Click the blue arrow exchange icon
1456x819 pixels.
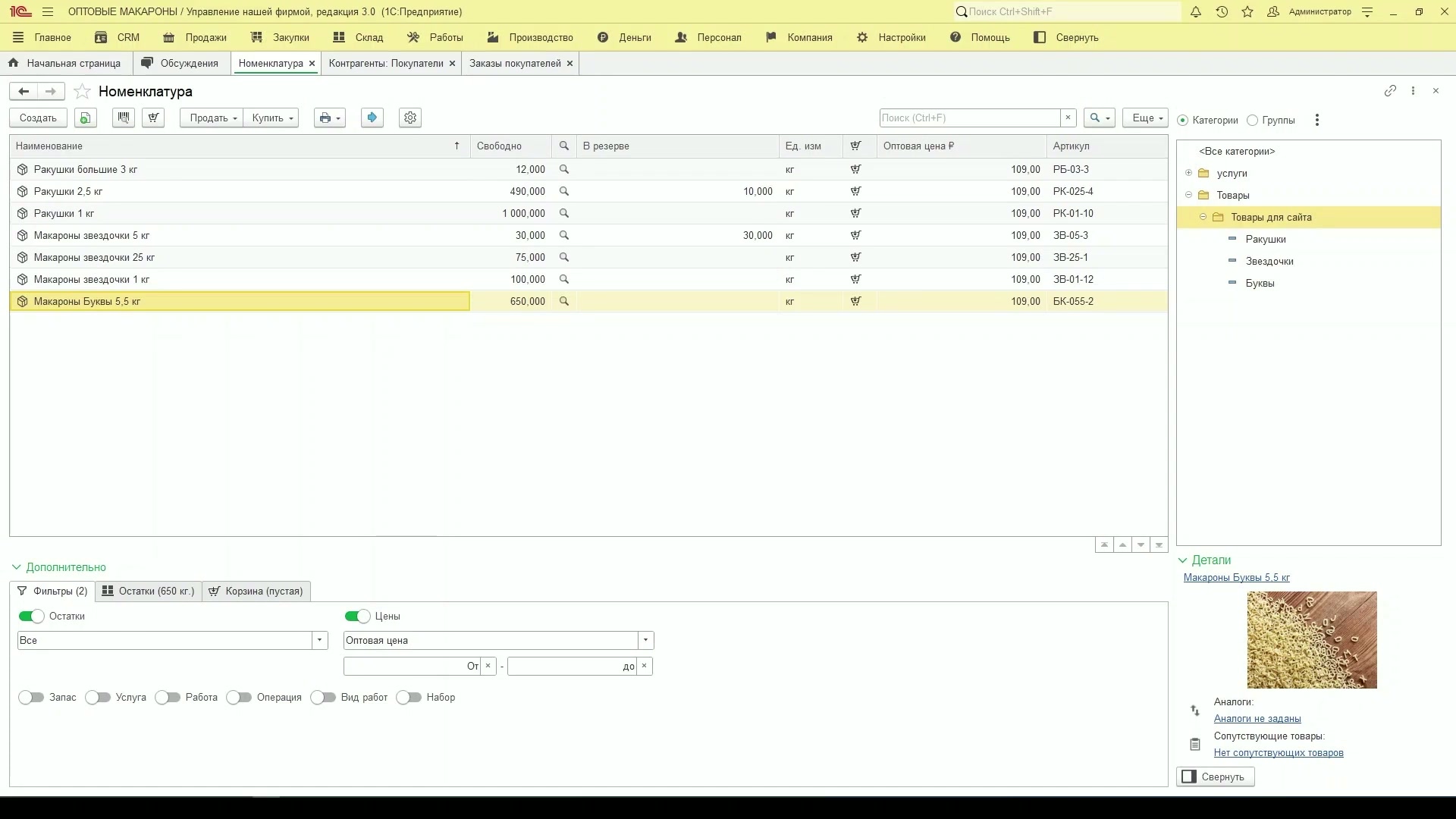point(372,118)
